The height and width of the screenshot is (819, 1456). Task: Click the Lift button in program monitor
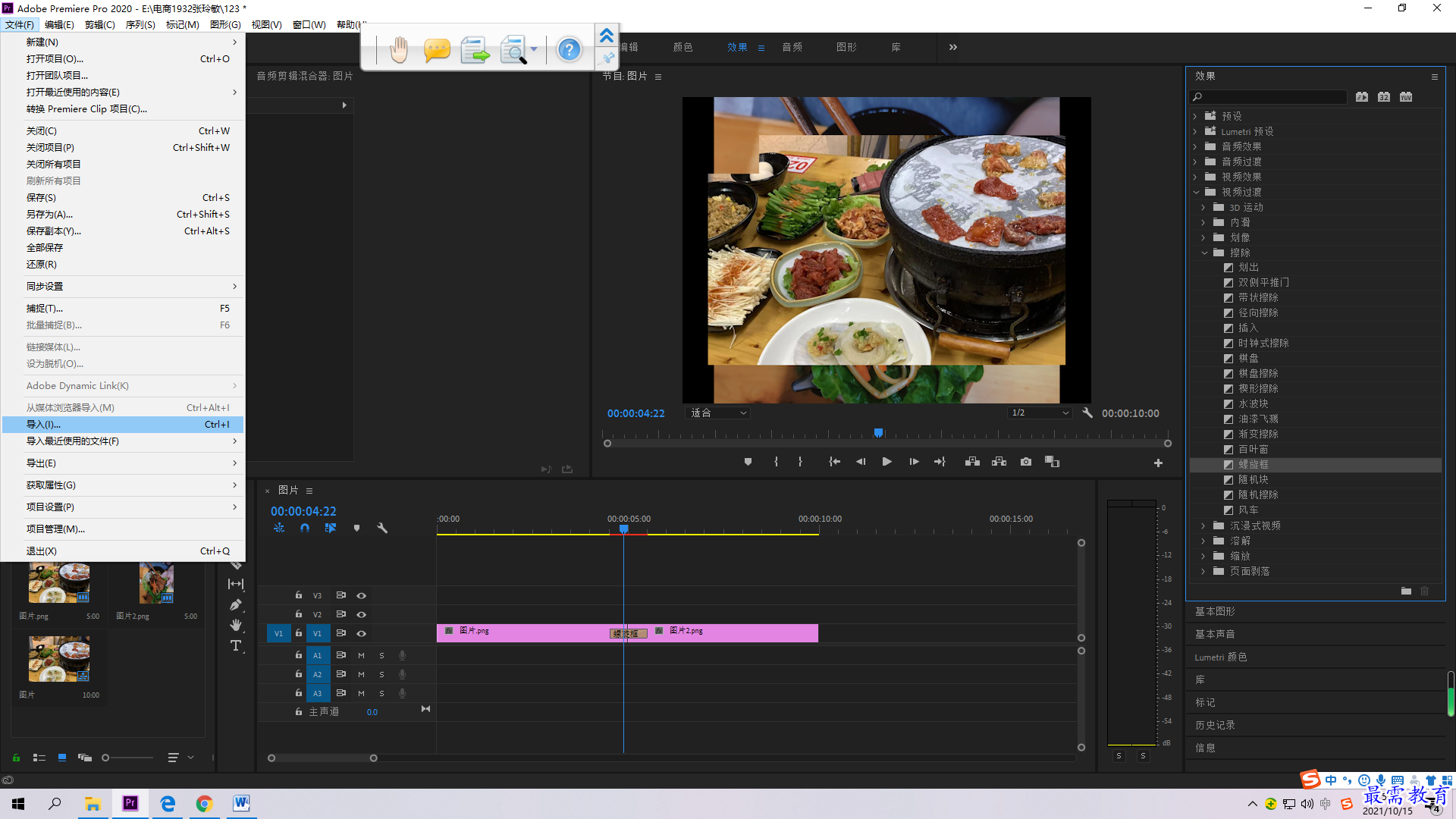coord(972,462)
